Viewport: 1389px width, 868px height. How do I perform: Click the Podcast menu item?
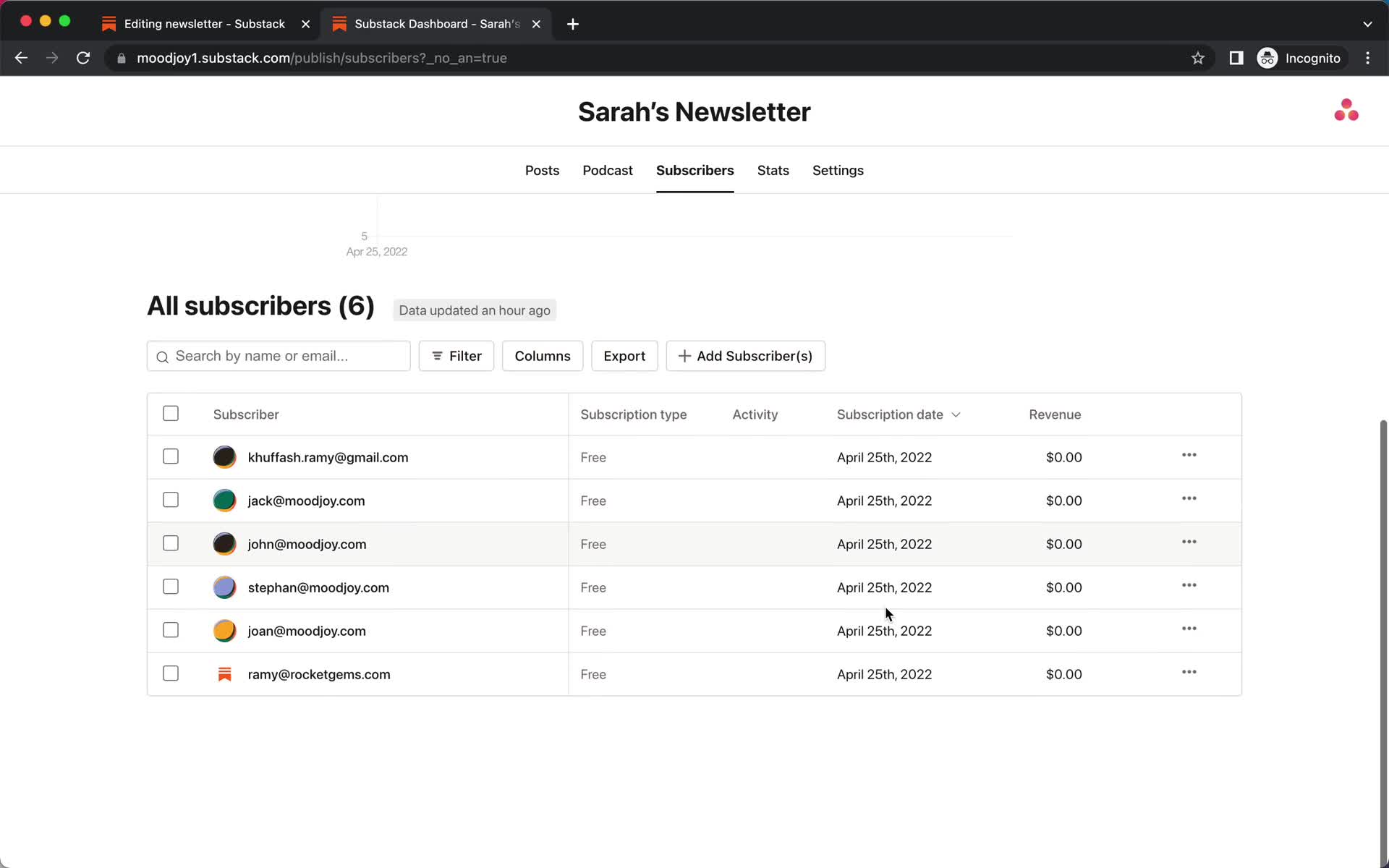click(x=607, y=170)
